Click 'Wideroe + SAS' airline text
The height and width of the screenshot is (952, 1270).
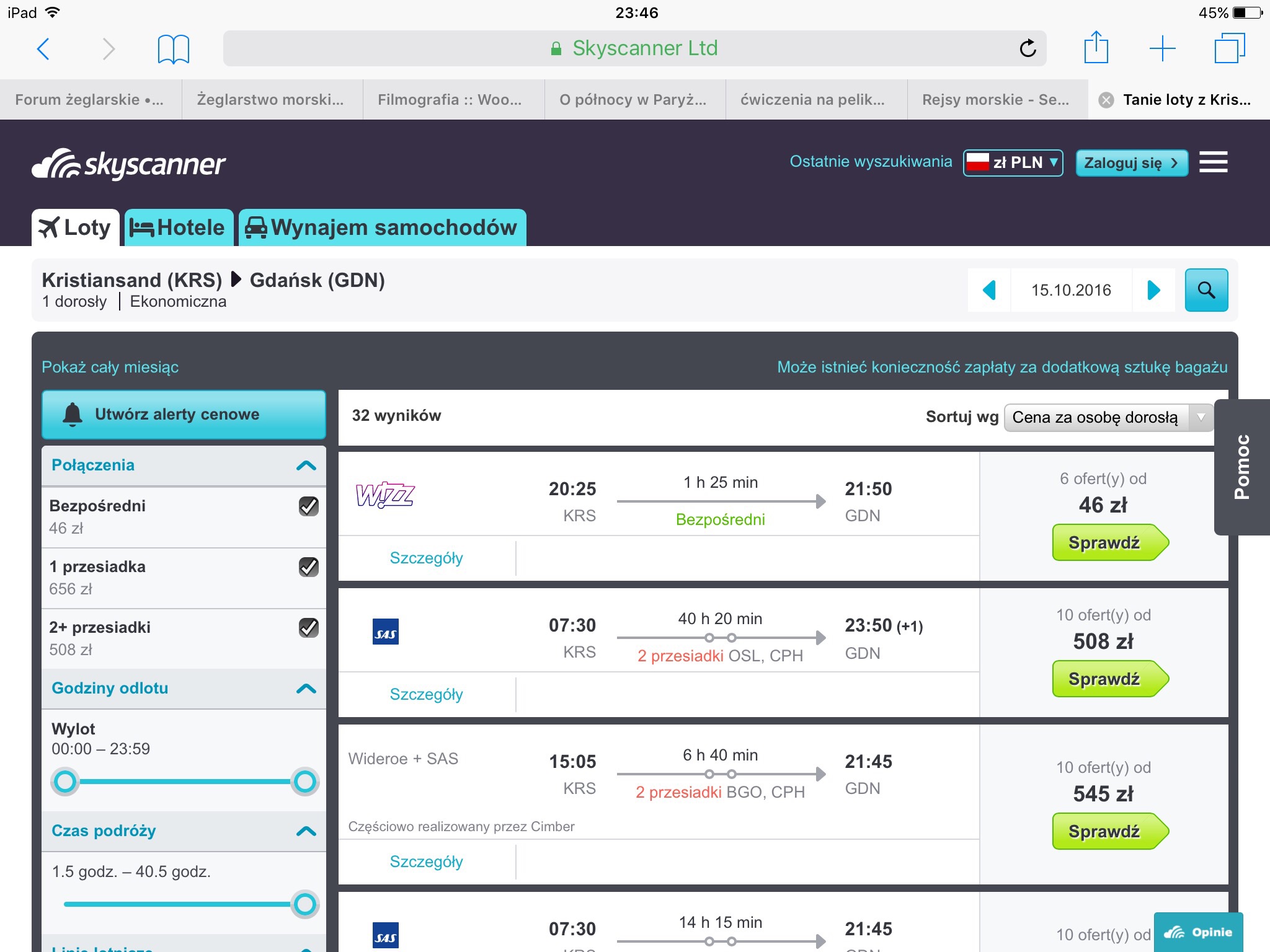[403, 759]
